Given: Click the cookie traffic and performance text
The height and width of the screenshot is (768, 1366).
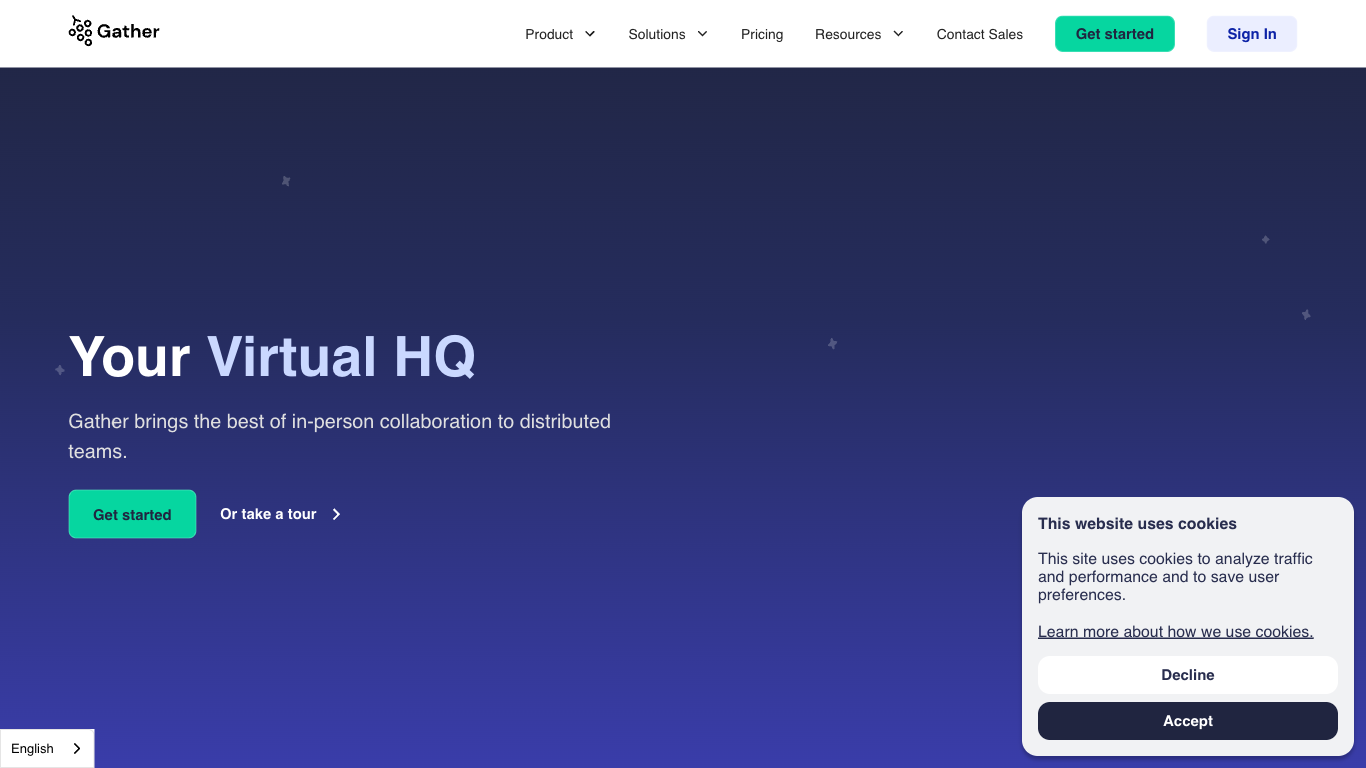Looking at the screenshot, I should 1176,577.
